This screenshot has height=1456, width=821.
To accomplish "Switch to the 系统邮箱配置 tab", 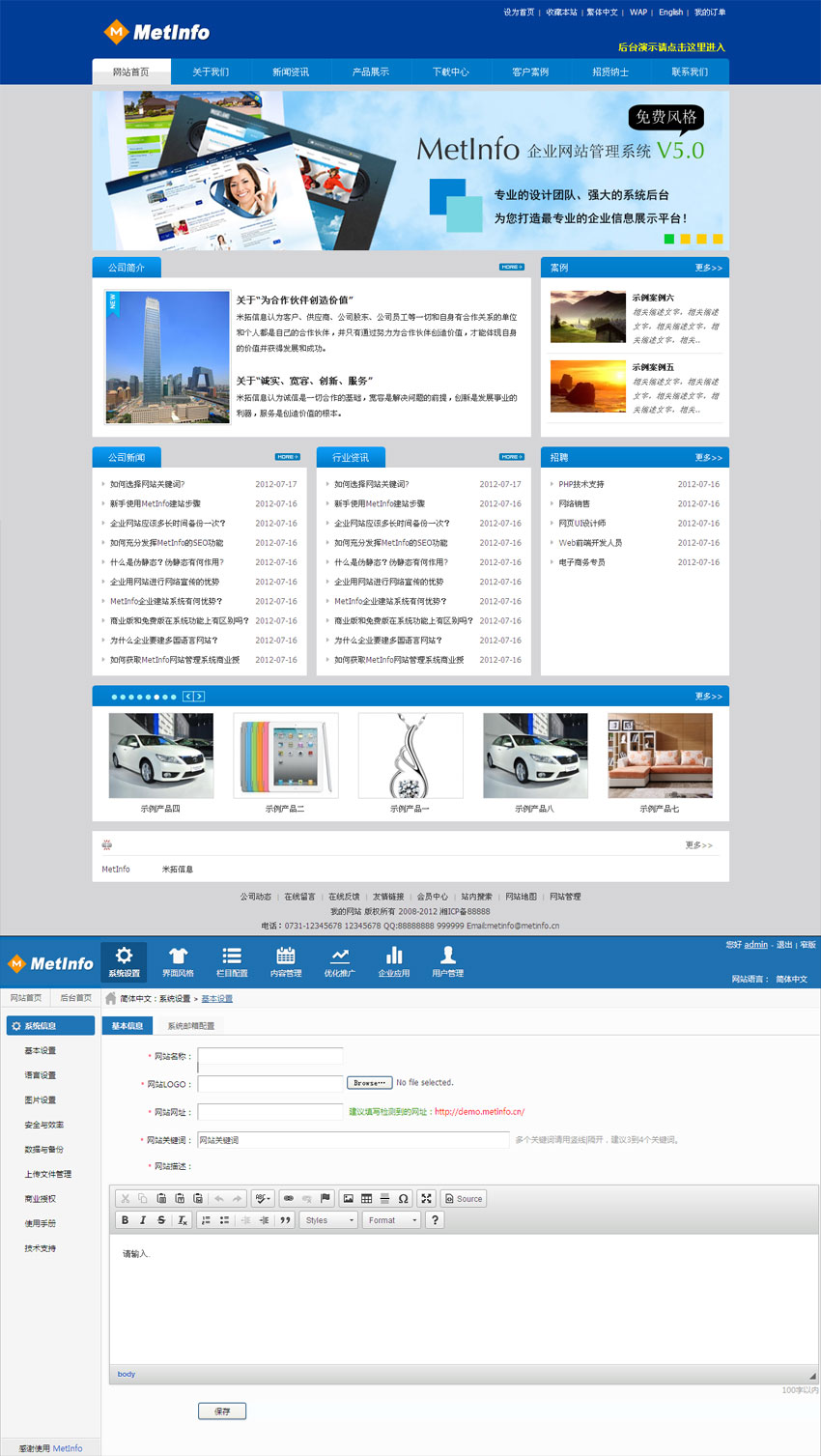I will coord(190,1025).
